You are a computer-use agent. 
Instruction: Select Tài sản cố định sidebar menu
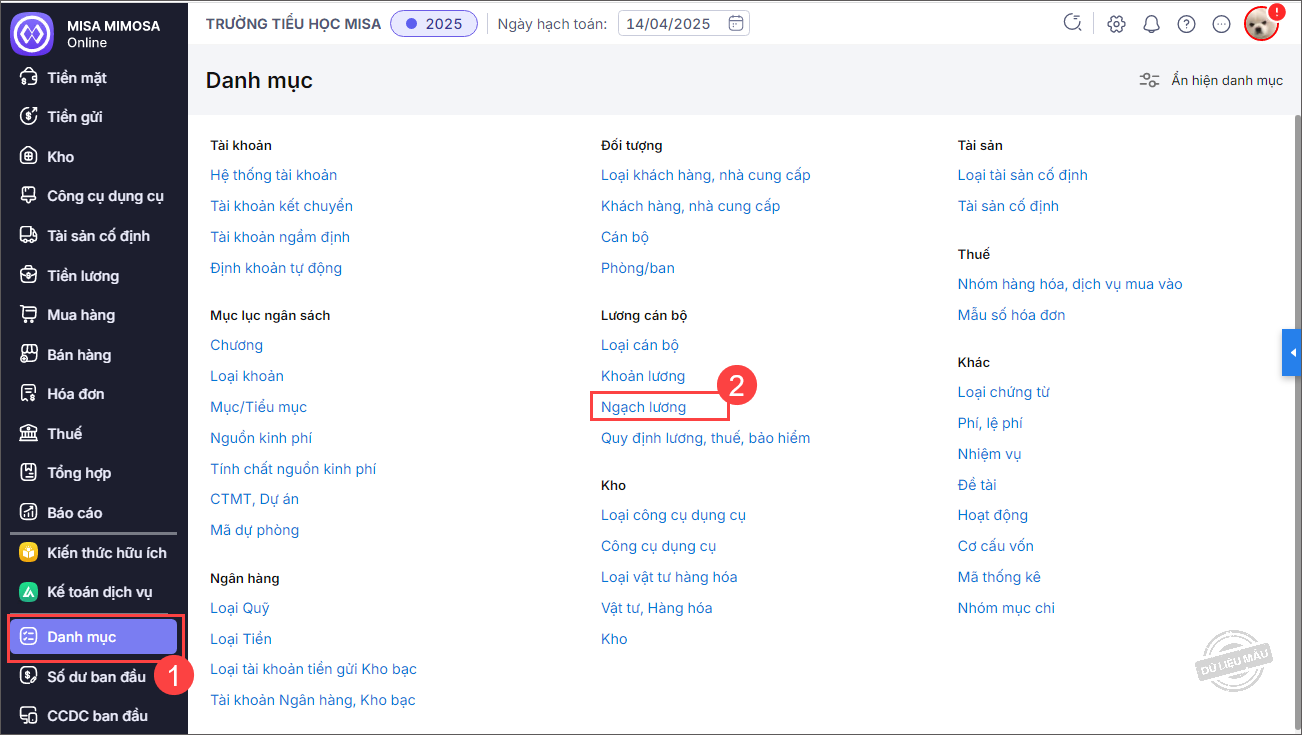coord(98,236)
